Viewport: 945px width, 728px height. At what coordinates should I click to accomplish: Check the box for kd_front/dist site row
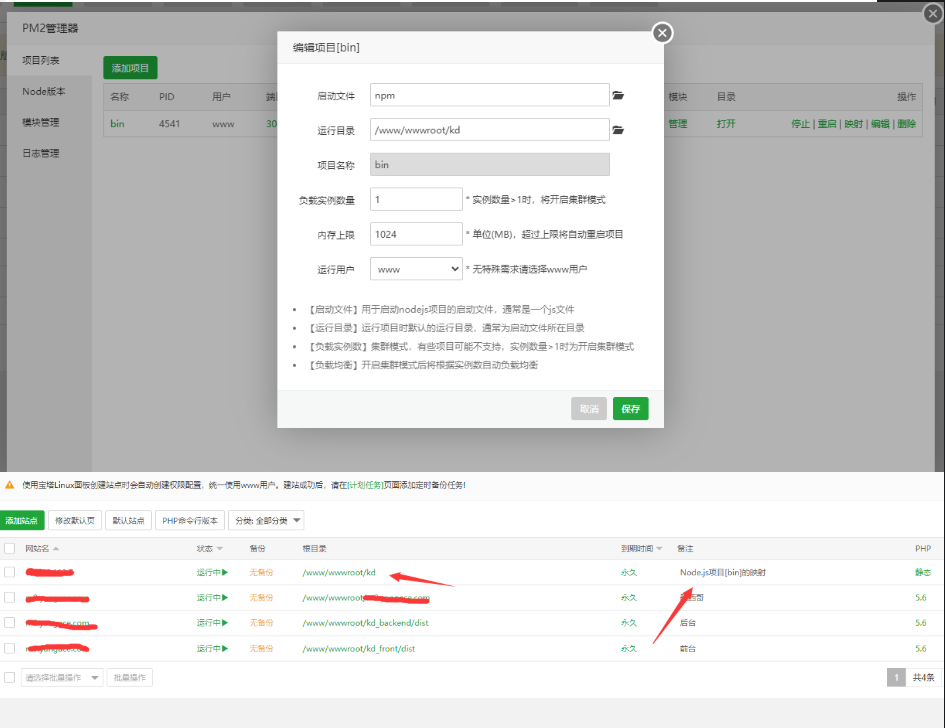click(x=10, y=649)
